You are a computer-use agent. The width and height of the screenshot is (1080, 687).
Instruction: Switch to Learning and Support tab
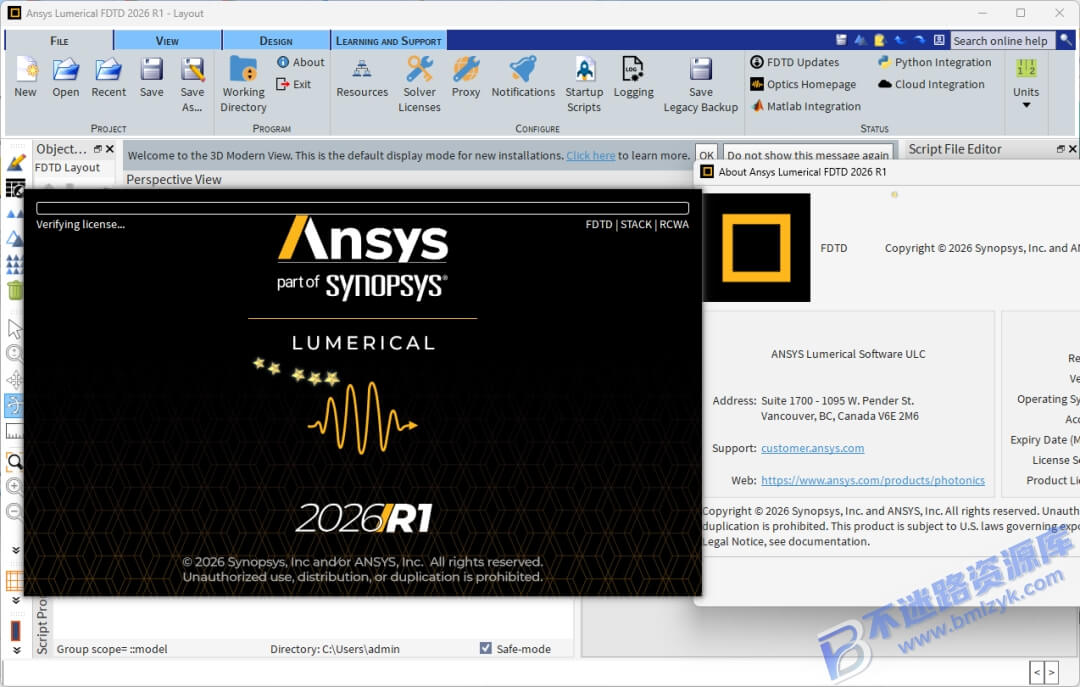(x=388, y=41)
